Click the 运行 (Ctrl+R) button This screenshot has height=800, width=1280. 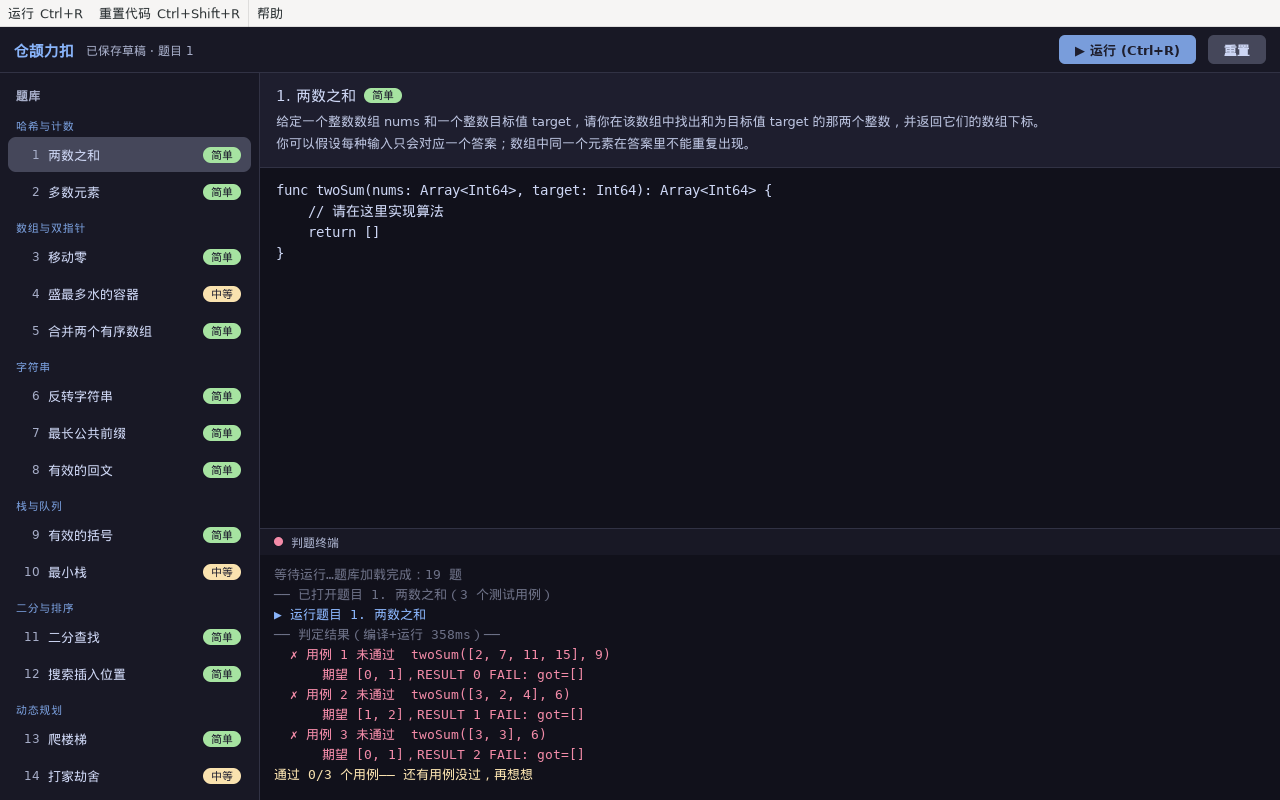1127,50
